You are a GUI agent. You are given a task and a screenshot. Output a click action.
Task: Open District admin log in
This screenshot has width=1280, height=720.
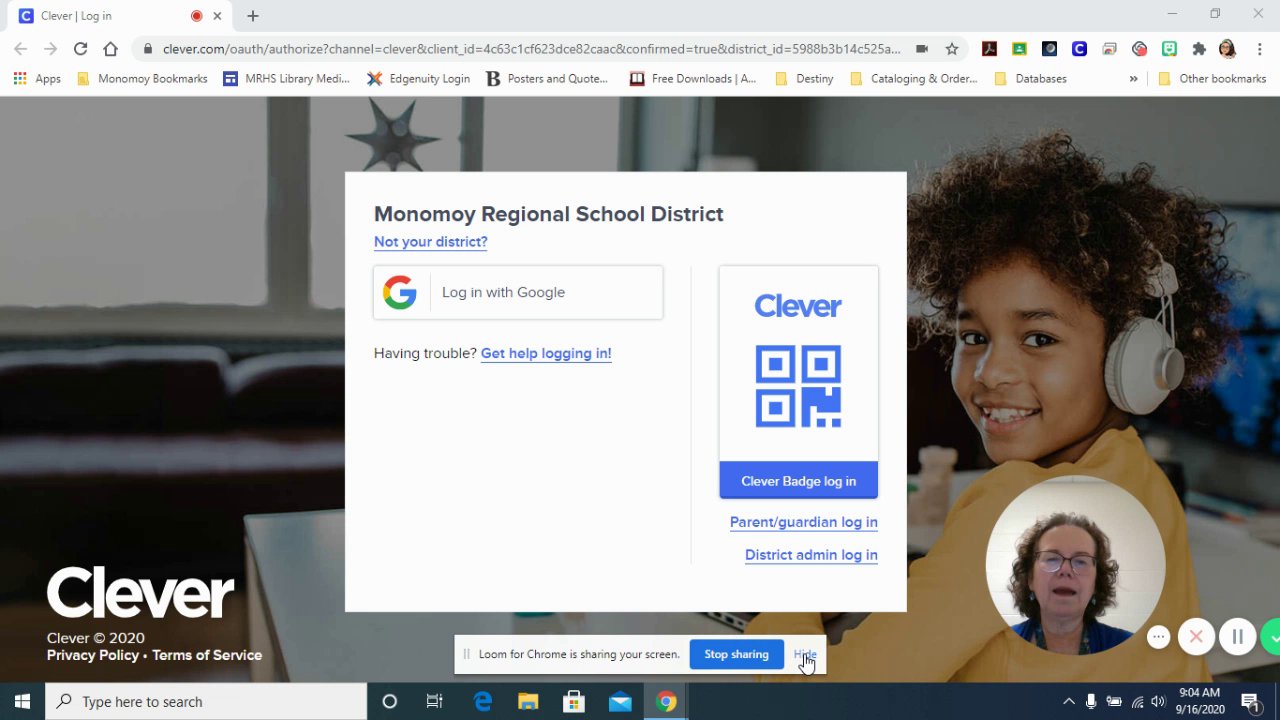pos(811,555)
